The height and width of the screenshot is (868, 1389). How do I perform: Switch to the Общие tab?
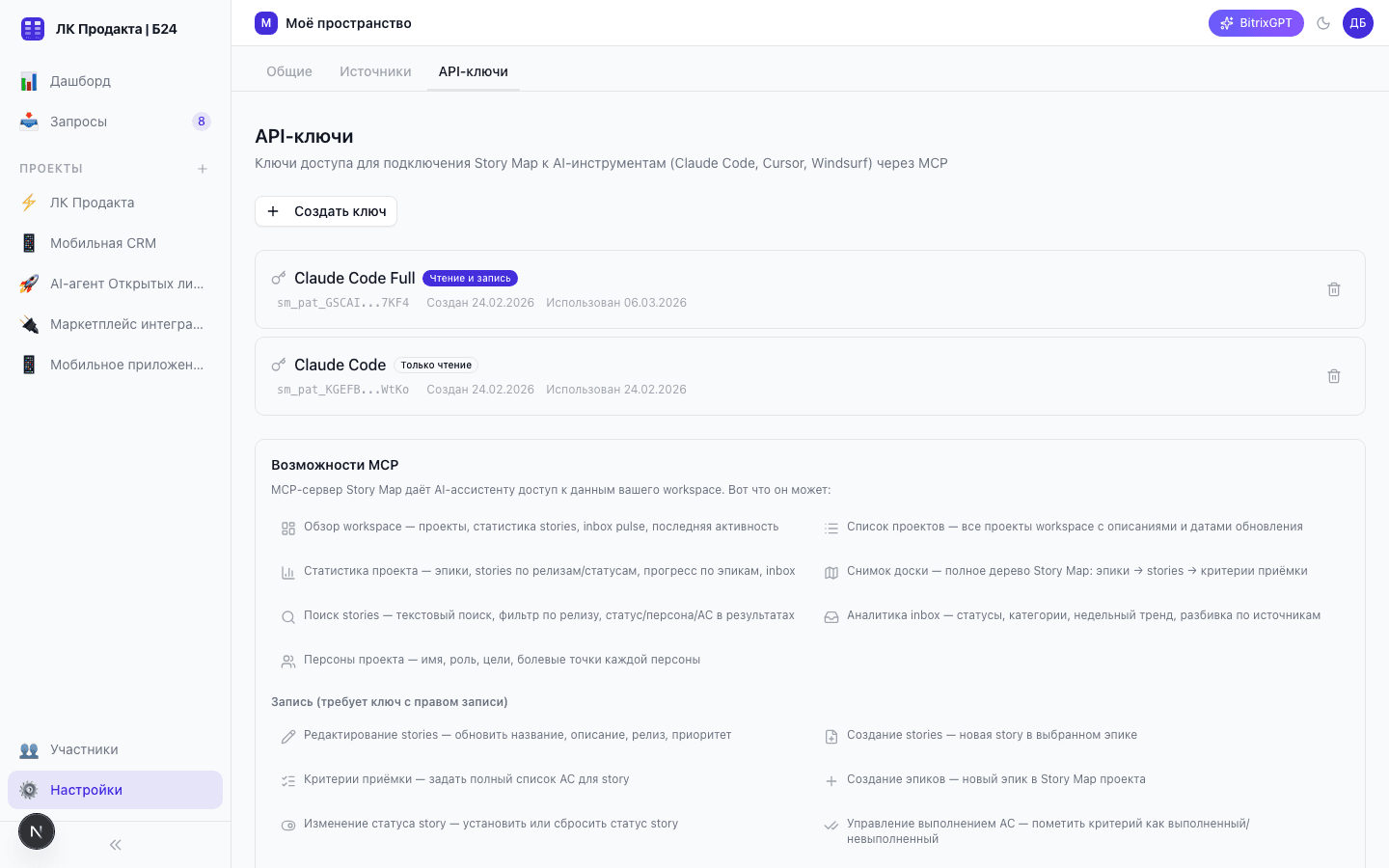tap(289, 71)
